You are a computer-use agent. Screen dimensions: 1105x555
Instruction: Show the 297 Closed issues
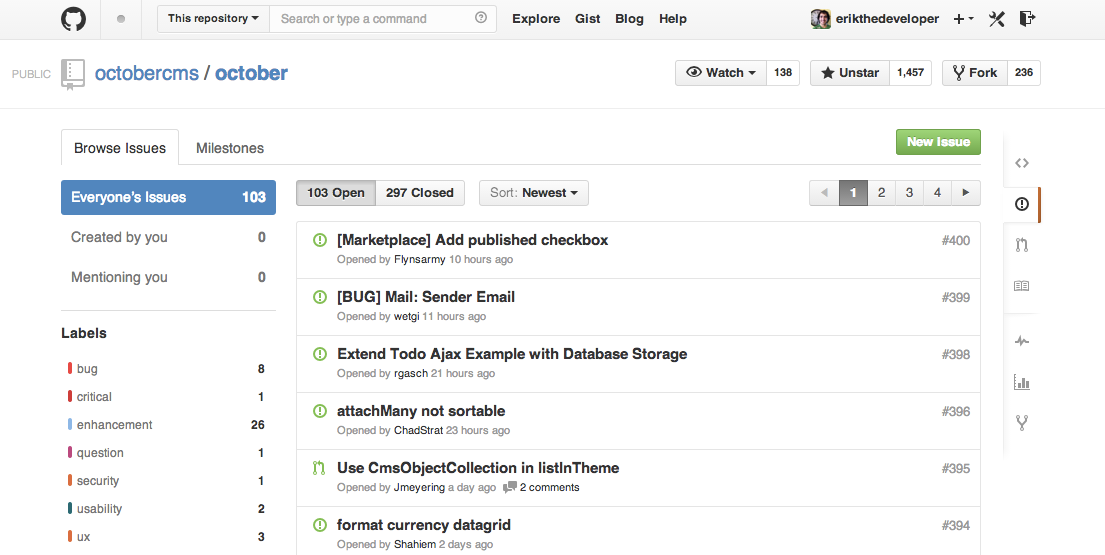[420, 193]
